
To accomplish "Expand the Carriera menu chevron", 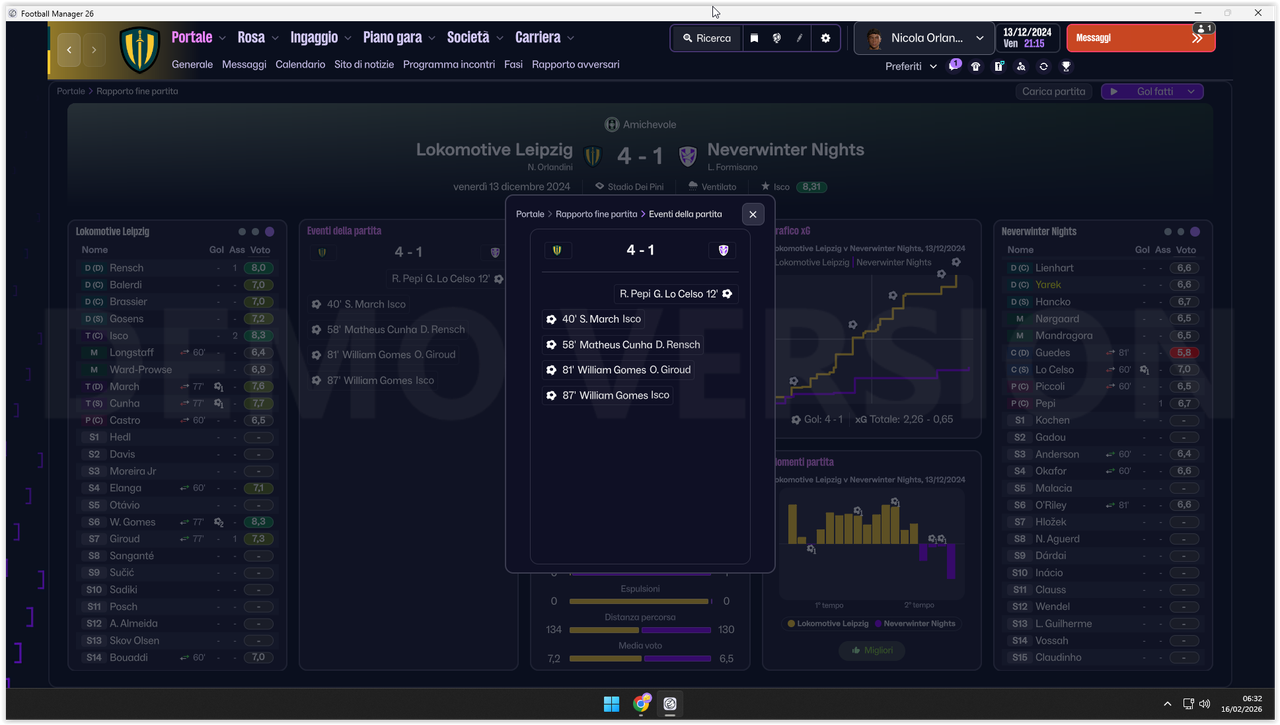I will (571, 38).
